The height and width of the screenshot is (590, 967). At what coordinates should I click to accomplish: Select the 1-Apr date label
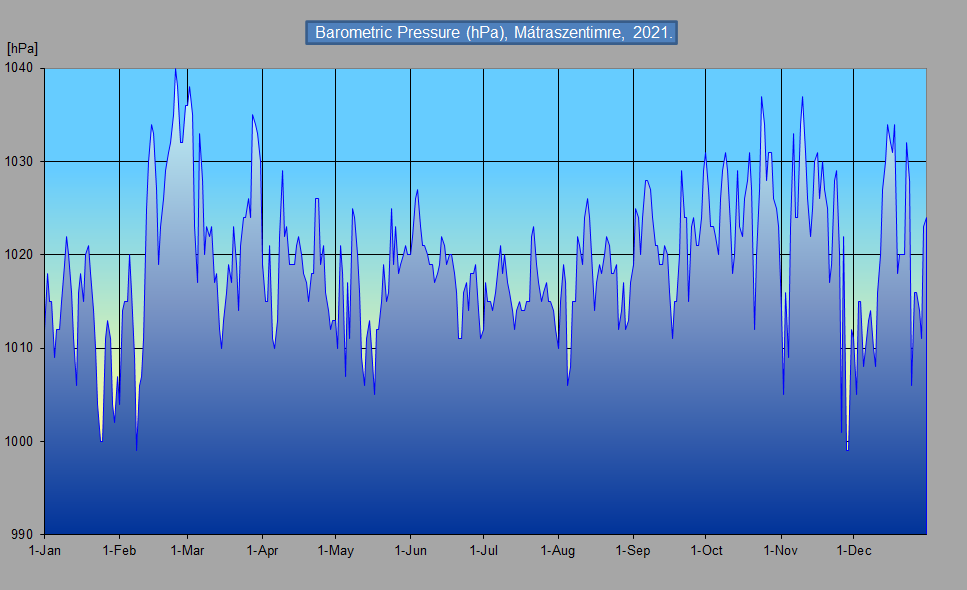click(x=262, y=550)
